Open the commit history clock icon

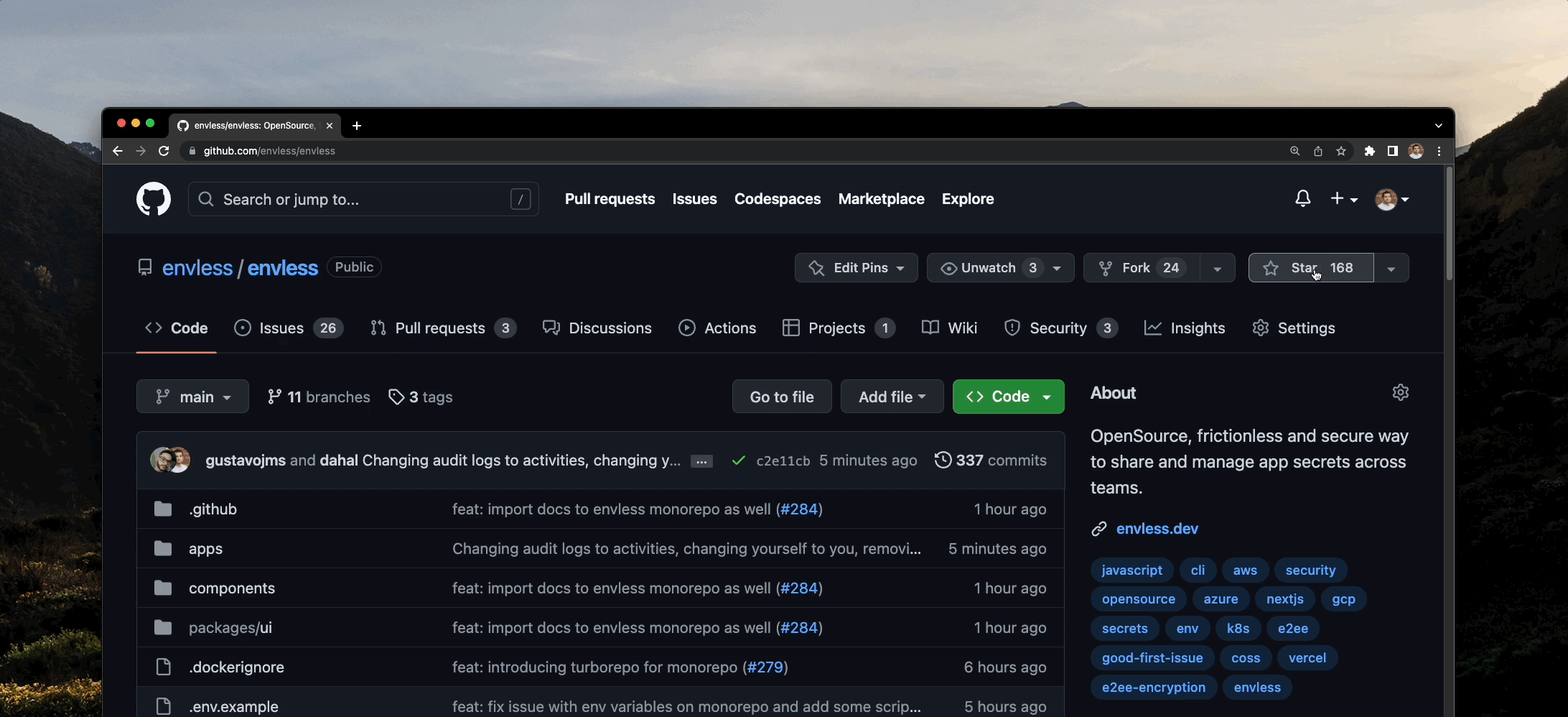pos(943,461)
